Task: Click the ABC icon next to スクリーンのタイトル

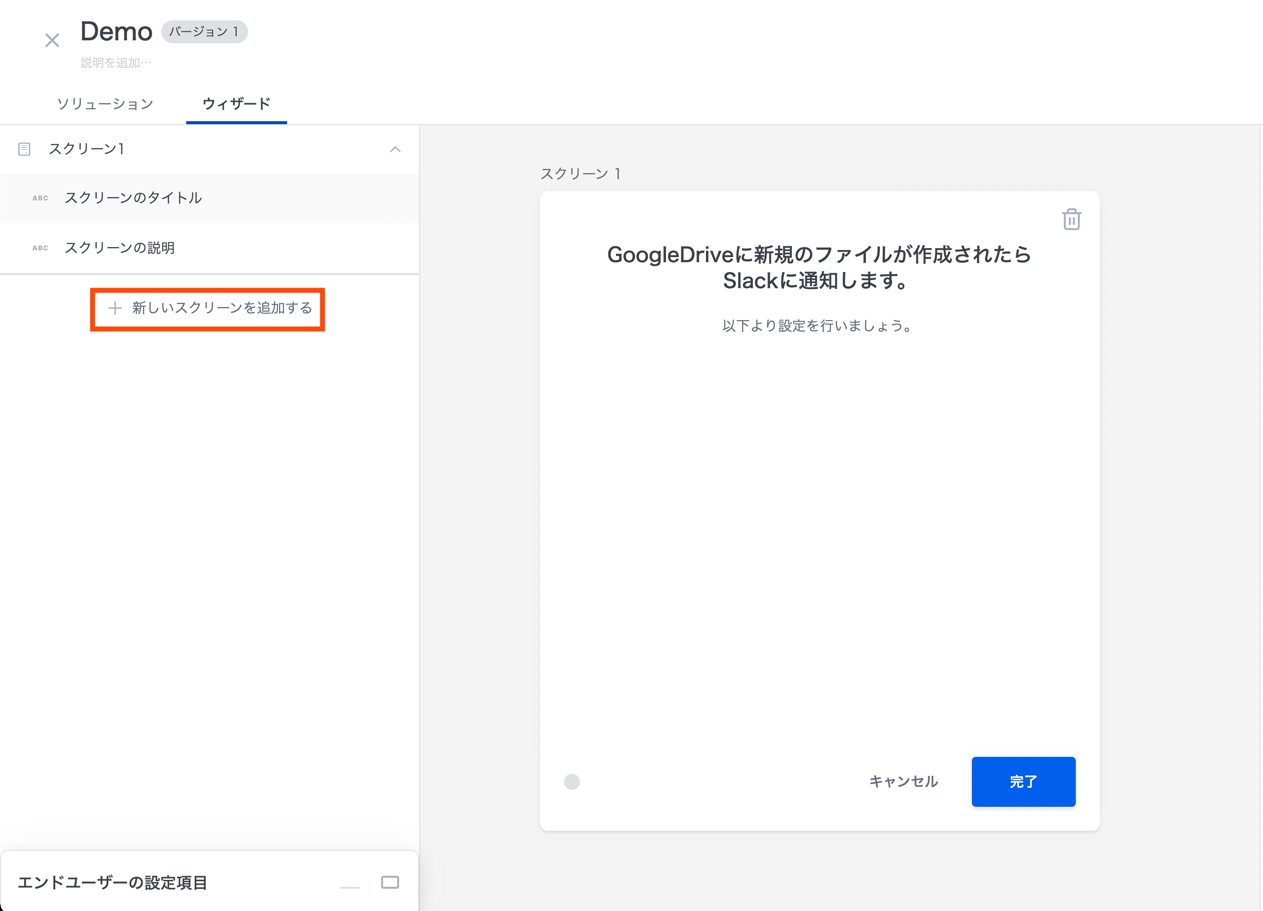Action: 40,198
